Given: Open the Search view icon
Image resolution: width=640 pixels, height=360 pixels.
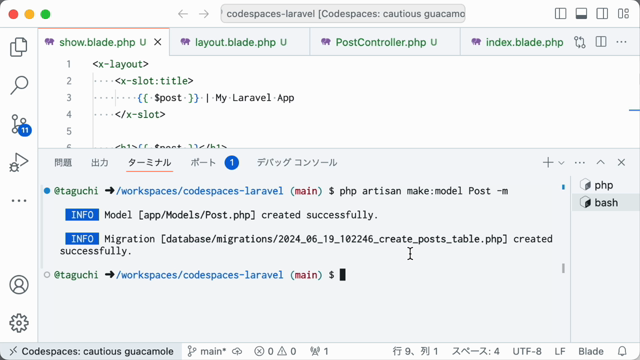Looking at the screenshot, I should [x=19, y=85].
